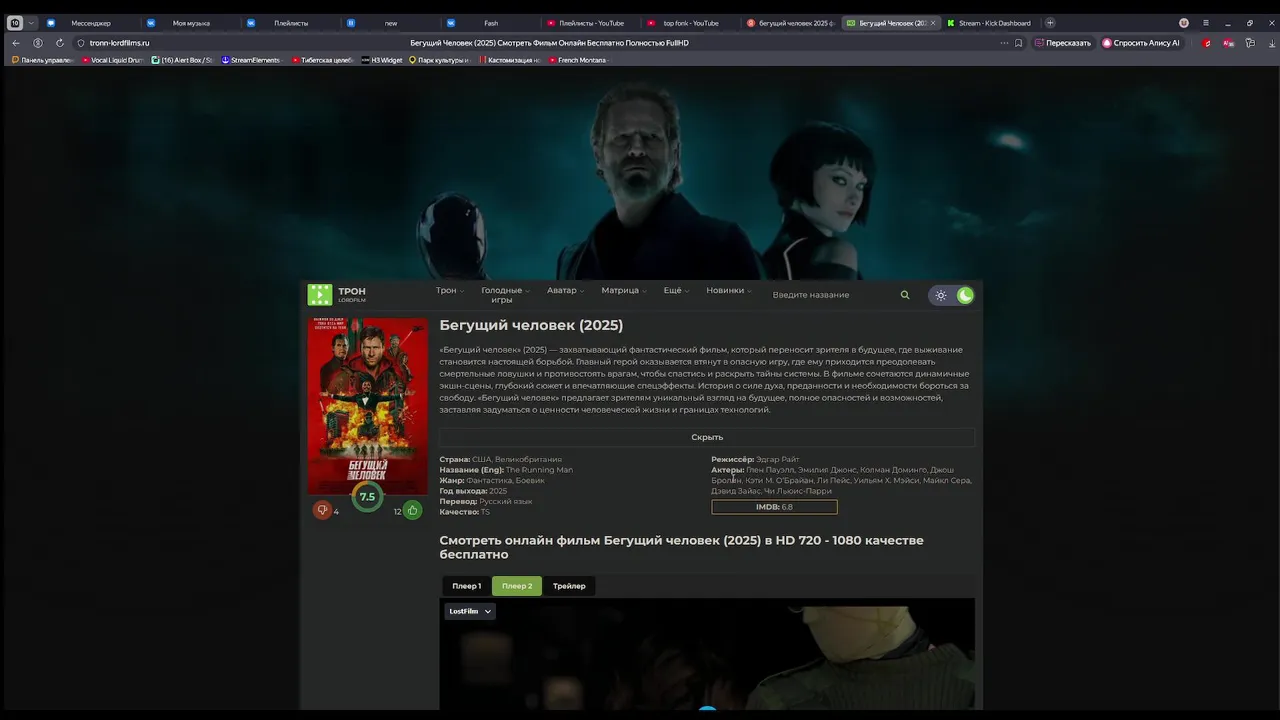Switch to light theme sun toggle

(941, 295)
